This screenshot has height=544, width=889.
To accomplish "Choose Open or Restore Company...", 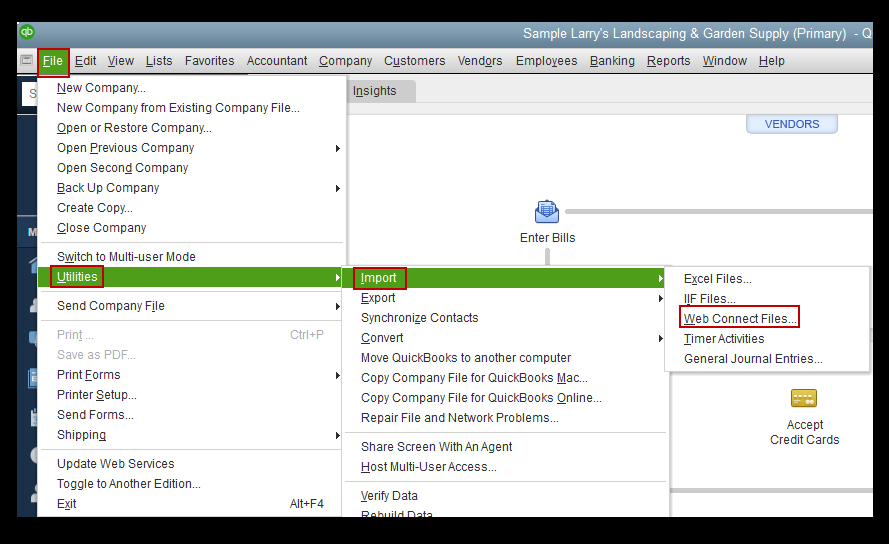I will click(192, 128).
